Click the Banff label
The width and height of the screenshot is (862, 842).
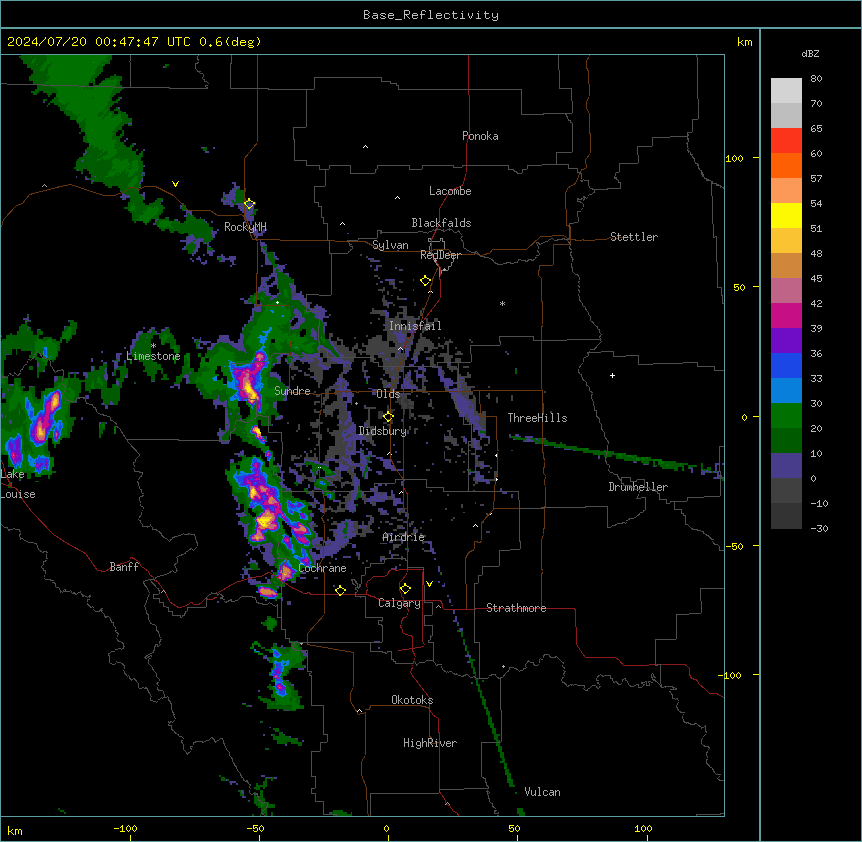click(x=124, y=567)
